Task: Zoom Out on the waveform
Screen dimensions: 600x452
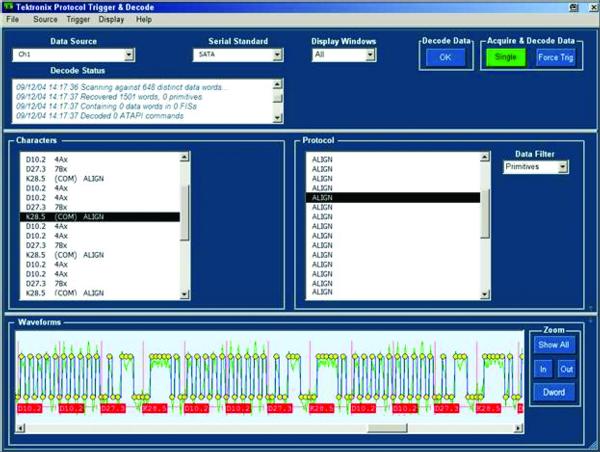Action: click(566, 369)
